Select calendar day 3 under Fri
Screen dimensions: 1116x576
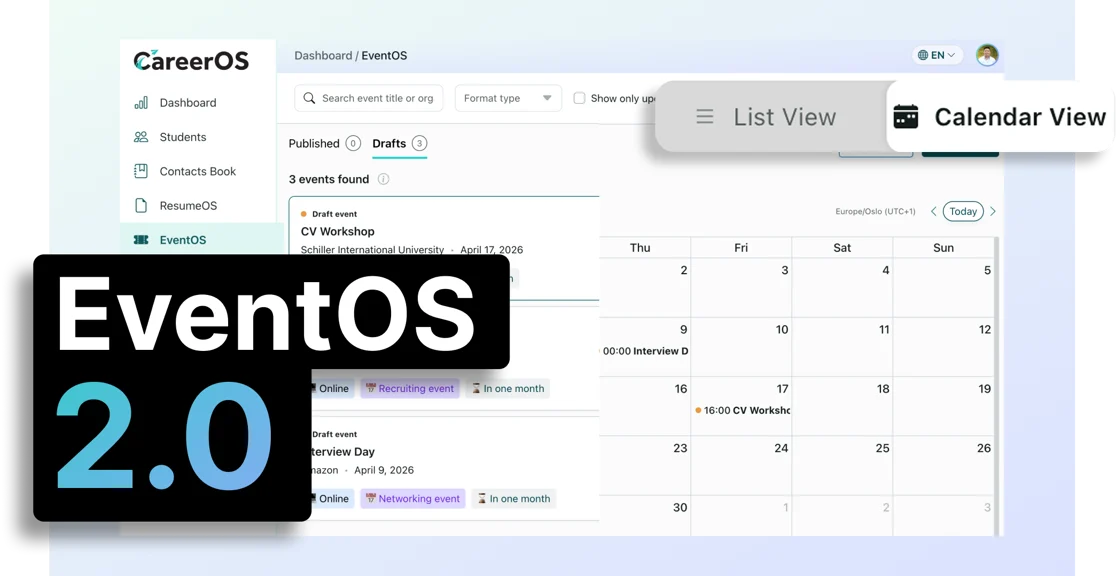(x=741, y=288)
